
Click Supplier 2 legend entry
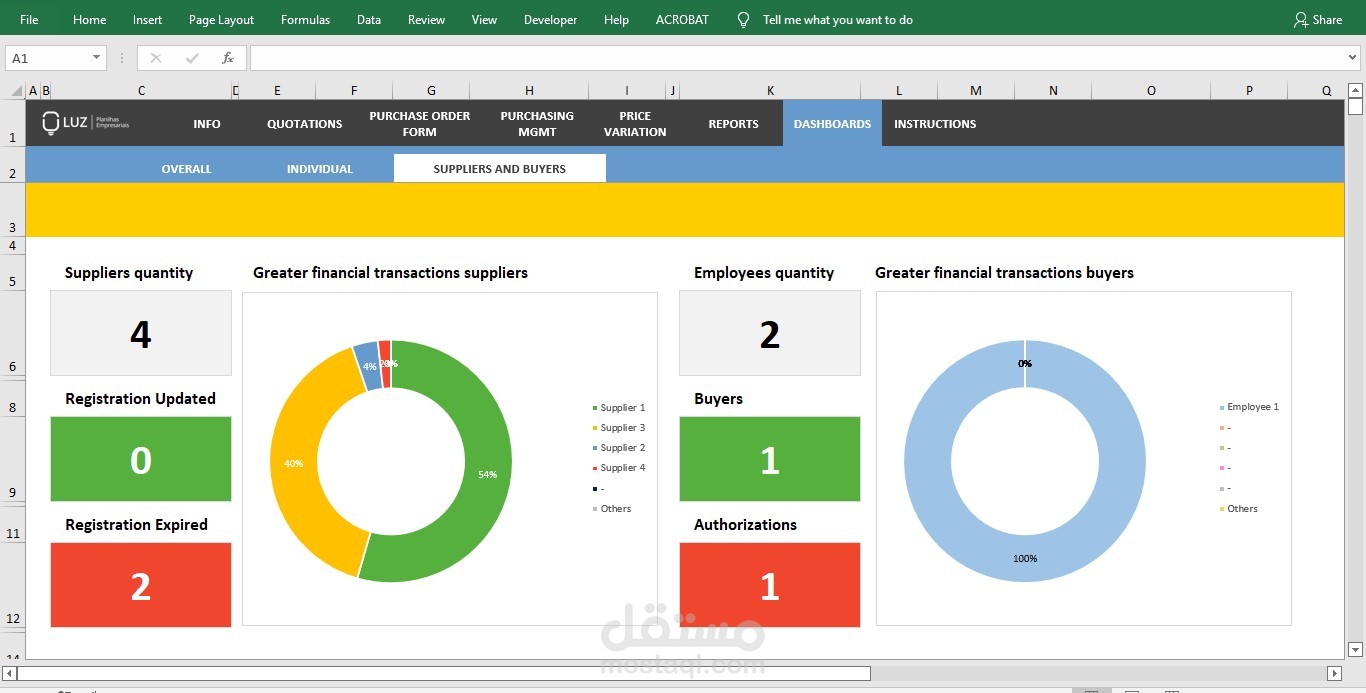pyautogui.click(x=619, y=447)
